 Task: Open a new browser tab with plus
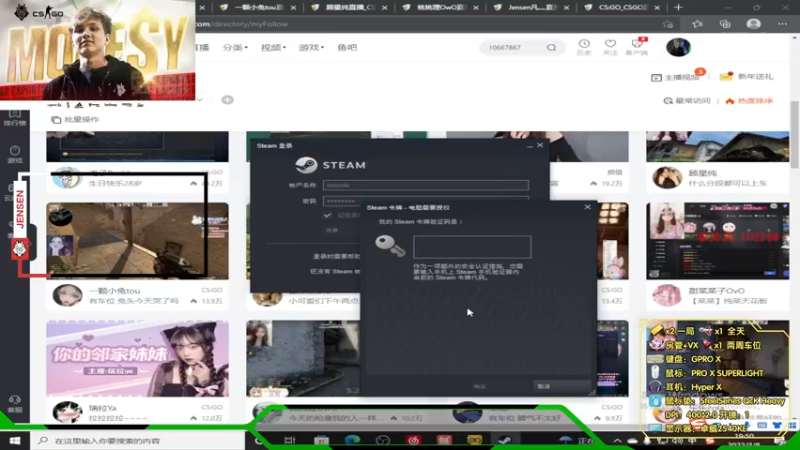click(x=678, y=7)
